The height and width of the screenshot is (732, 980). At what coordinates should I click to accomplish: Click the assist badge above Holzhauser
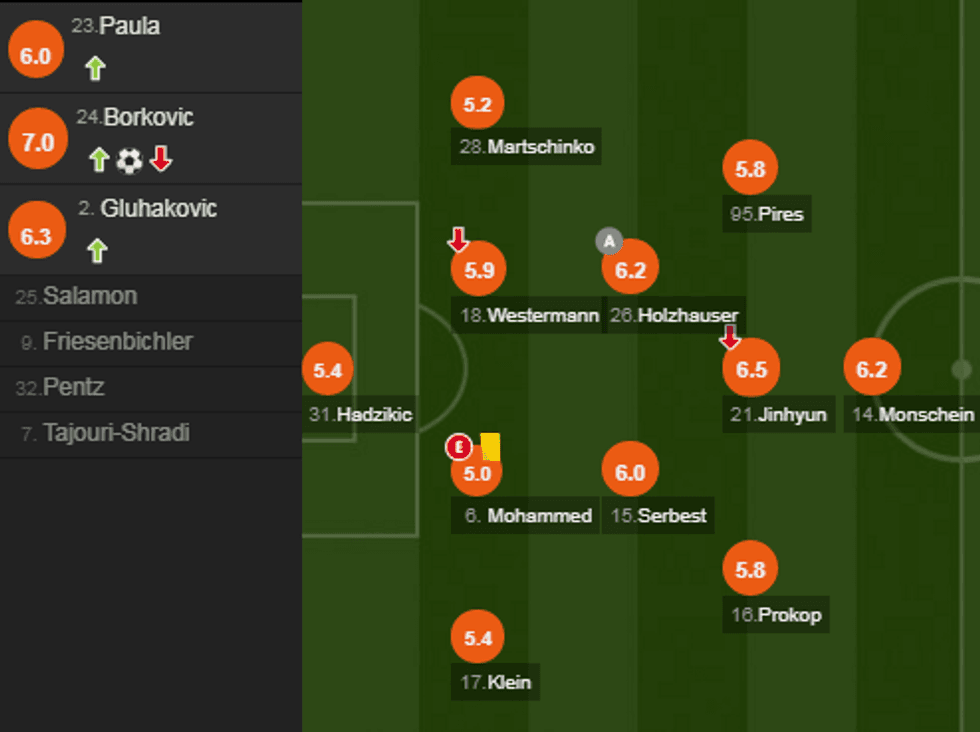[609, 241]
